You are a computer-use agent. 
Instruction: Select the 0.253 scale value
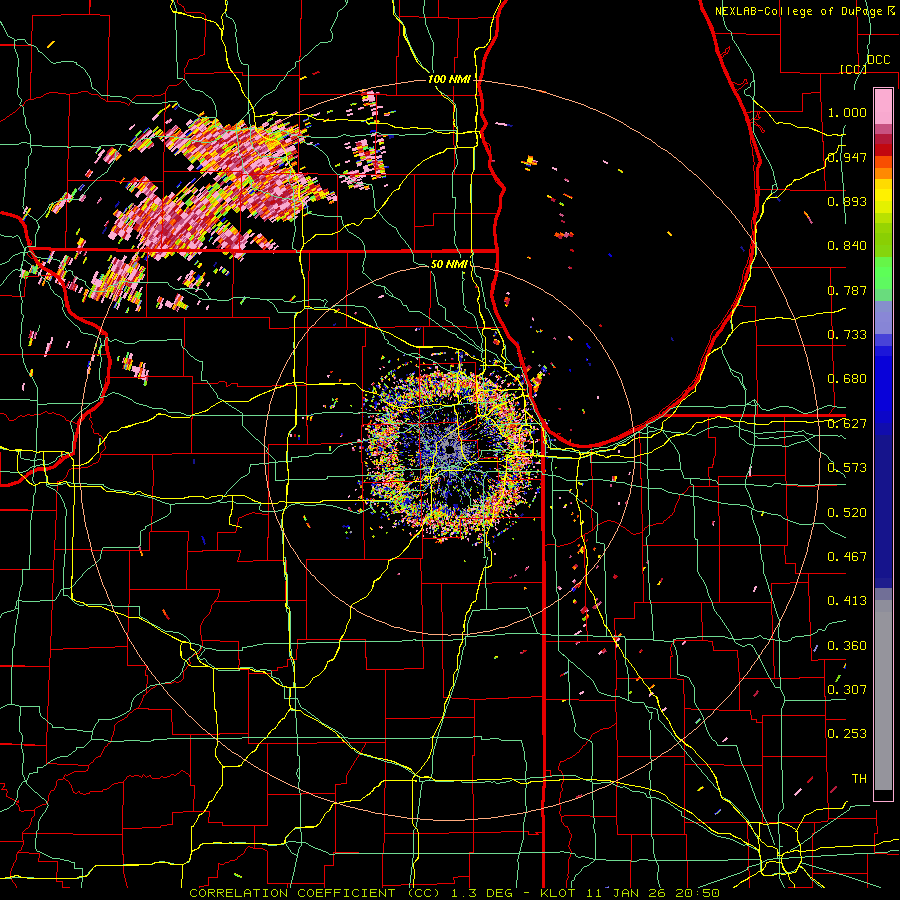coord(847,734)
